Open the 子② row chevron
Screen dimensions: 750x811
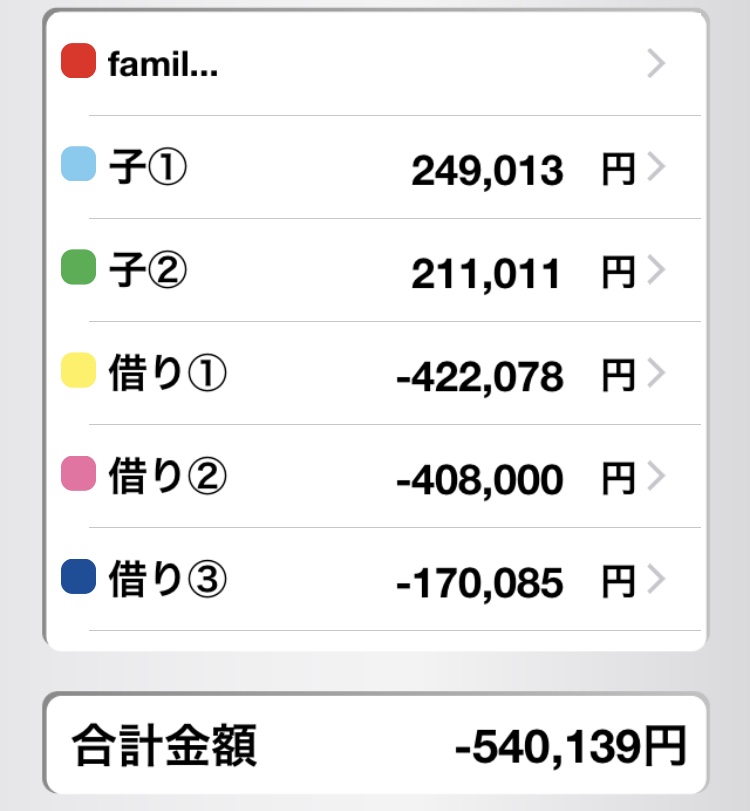point(656,270)
